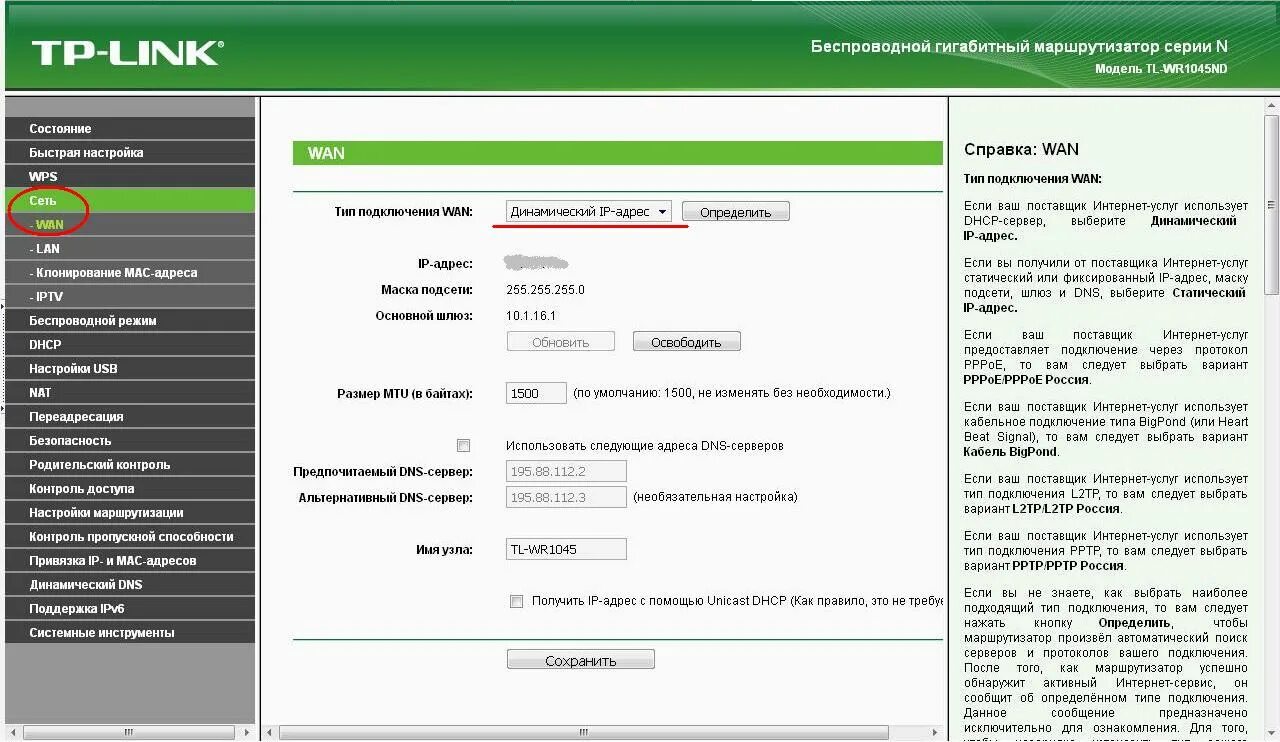Viewport: 1280px width, 742px height.
Task: Click the sidebar horizontal scrollbar thumb
Action: click(128, 732)
